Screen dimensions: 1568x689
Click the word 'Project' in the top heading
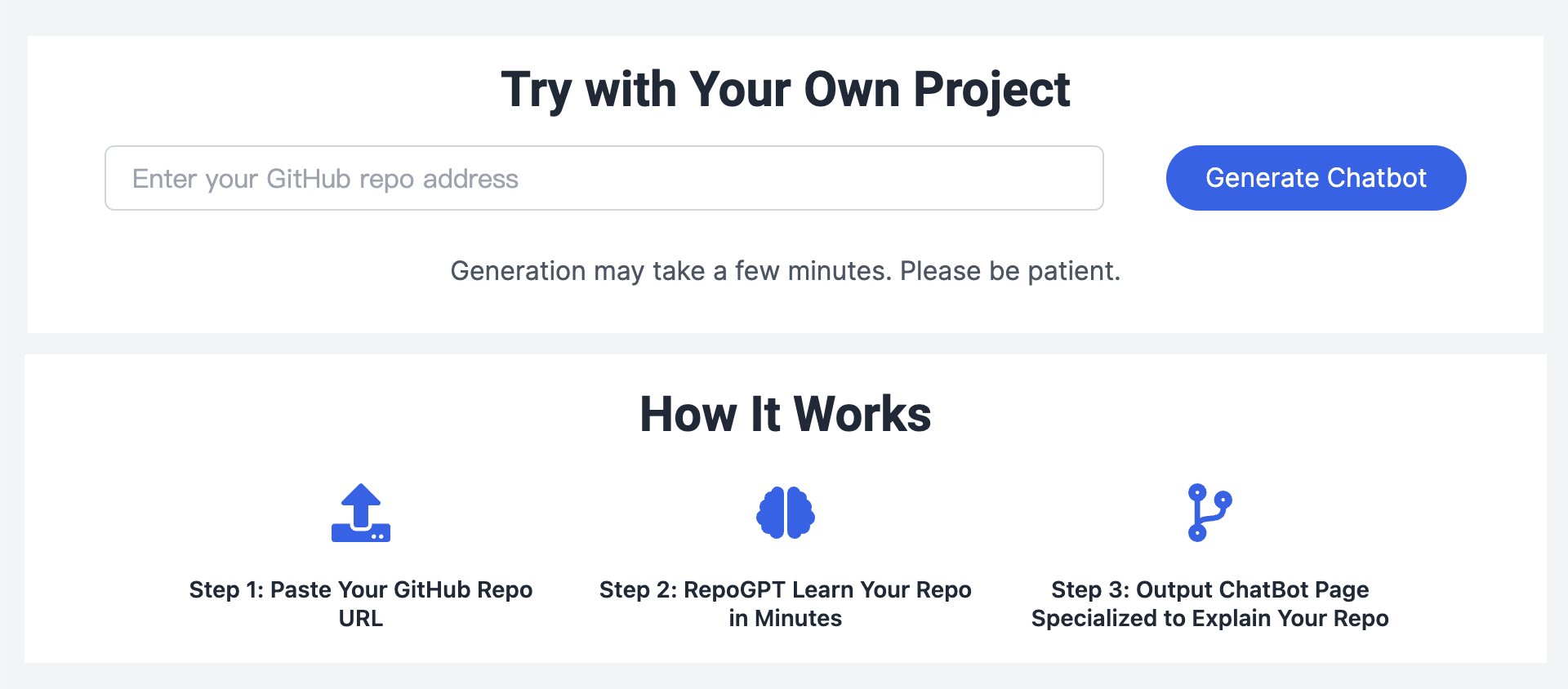[x=991, y=89]
